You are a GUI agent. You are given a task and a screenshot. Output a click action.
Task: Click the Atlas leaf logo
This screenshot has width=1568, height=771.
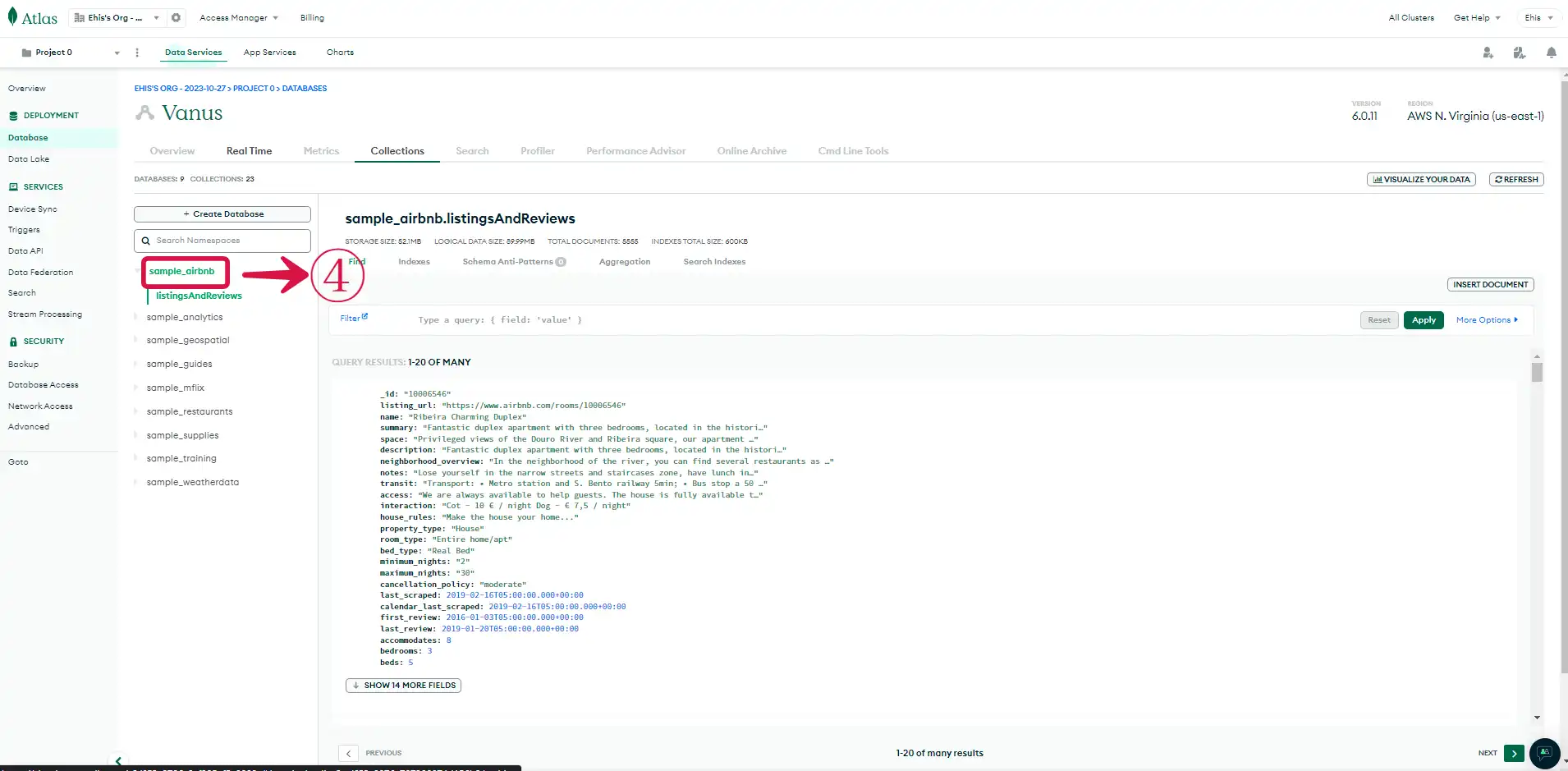pyautogui.click(x=12, y=17)
